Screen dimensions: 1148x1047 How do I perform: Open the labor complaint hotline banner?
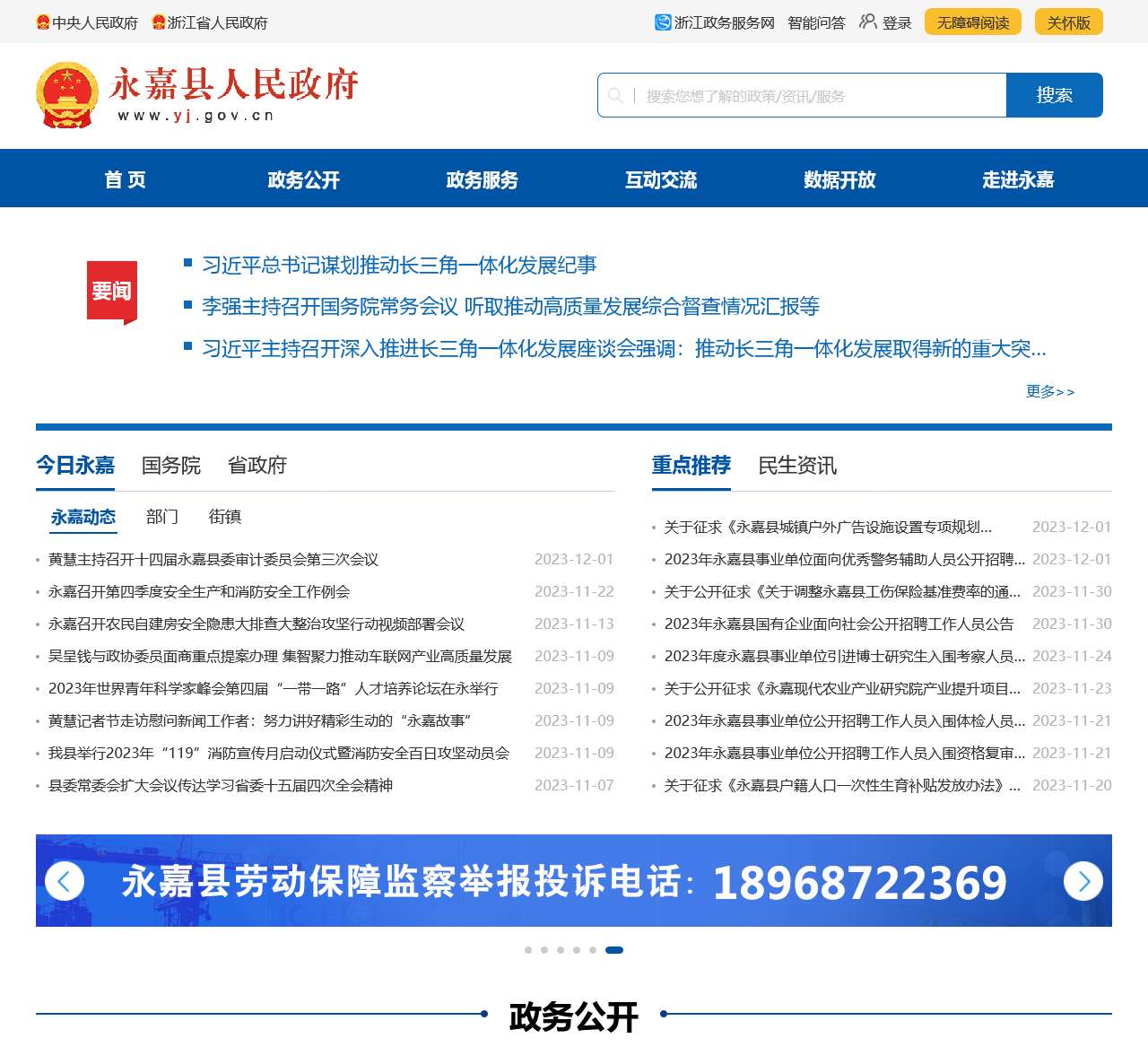[574, 881]
